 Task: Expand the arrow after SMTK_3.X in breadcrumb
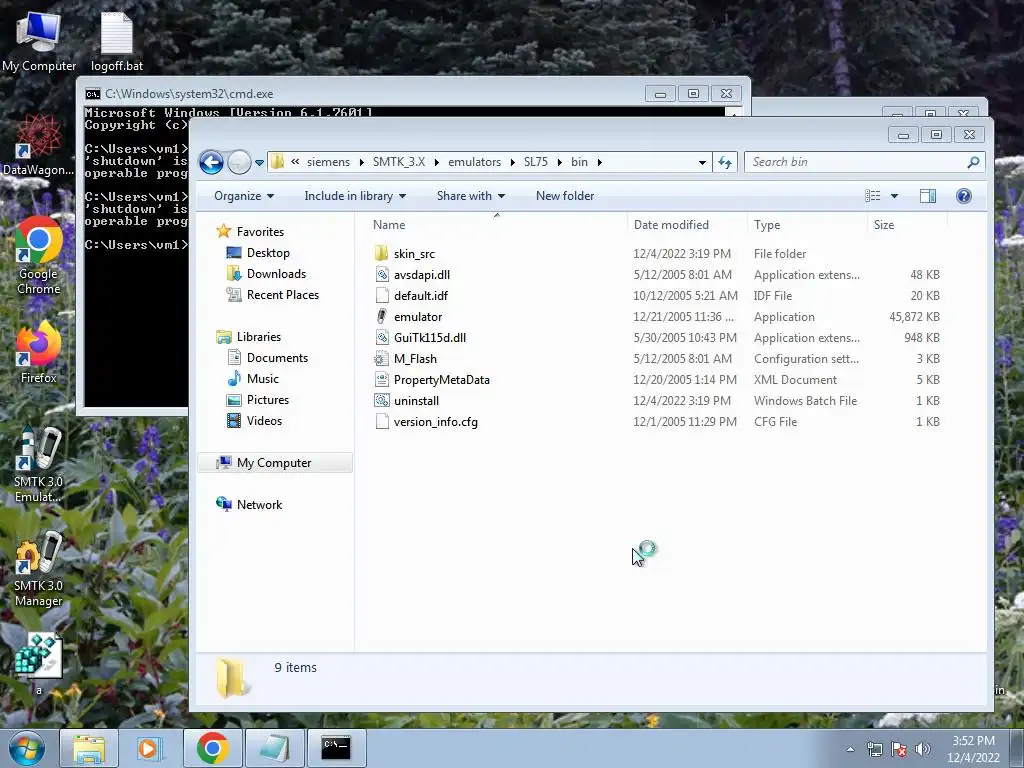click(437, 162)
